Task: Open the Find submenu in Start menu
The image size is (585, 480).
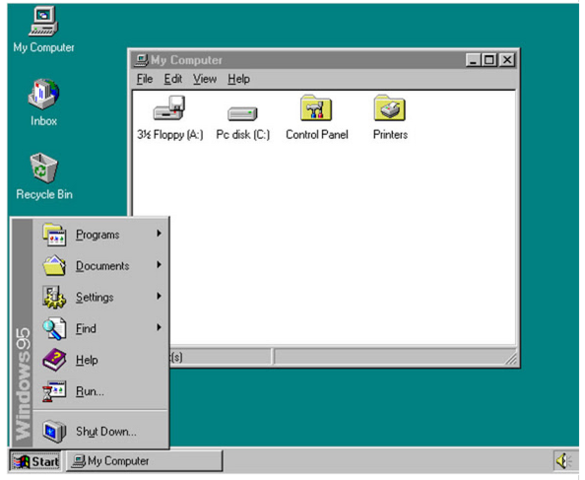Action: click(101, 329)
